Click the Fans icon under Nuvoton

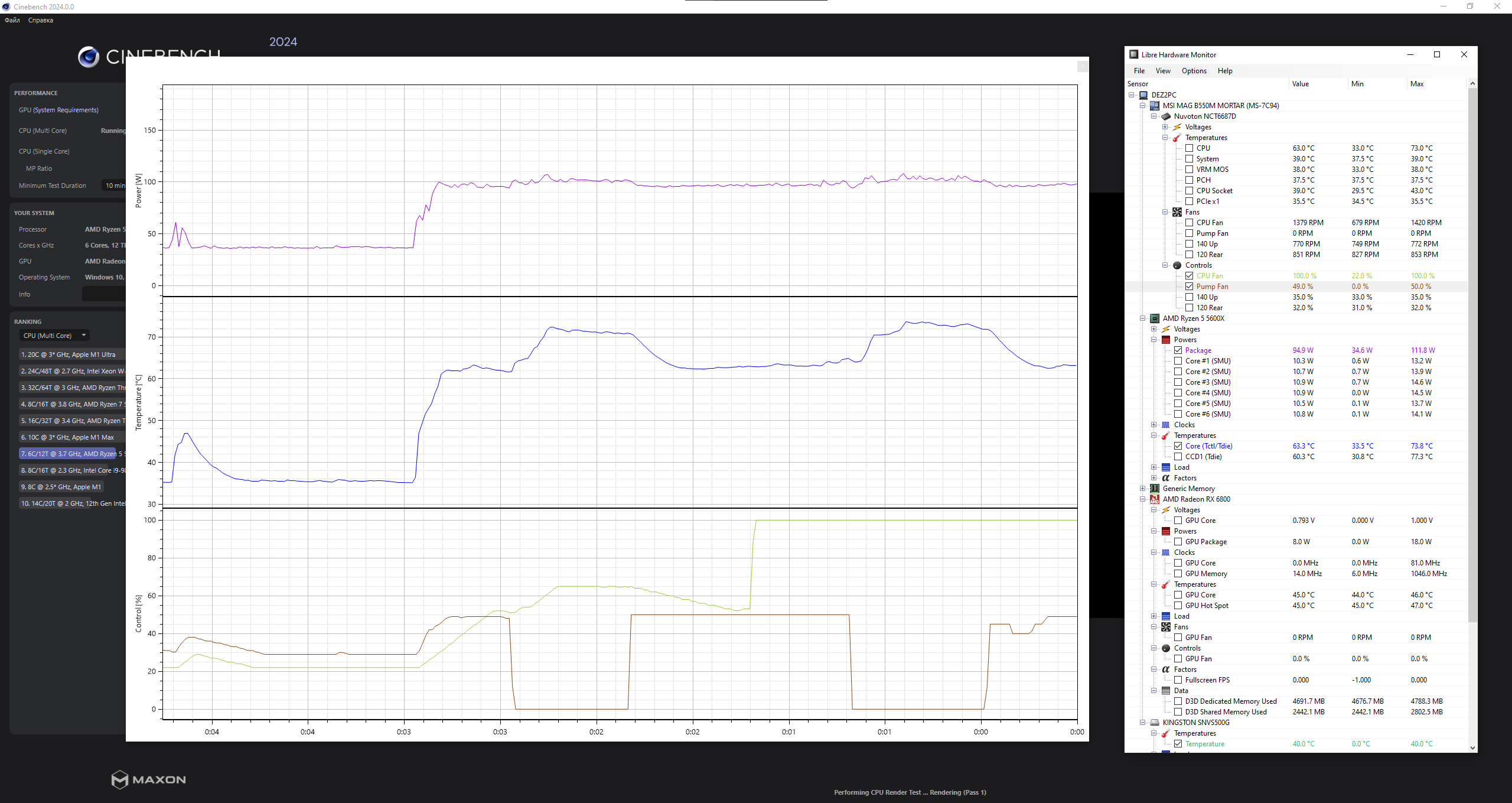pyautogui.click(x=1177, y=212)
